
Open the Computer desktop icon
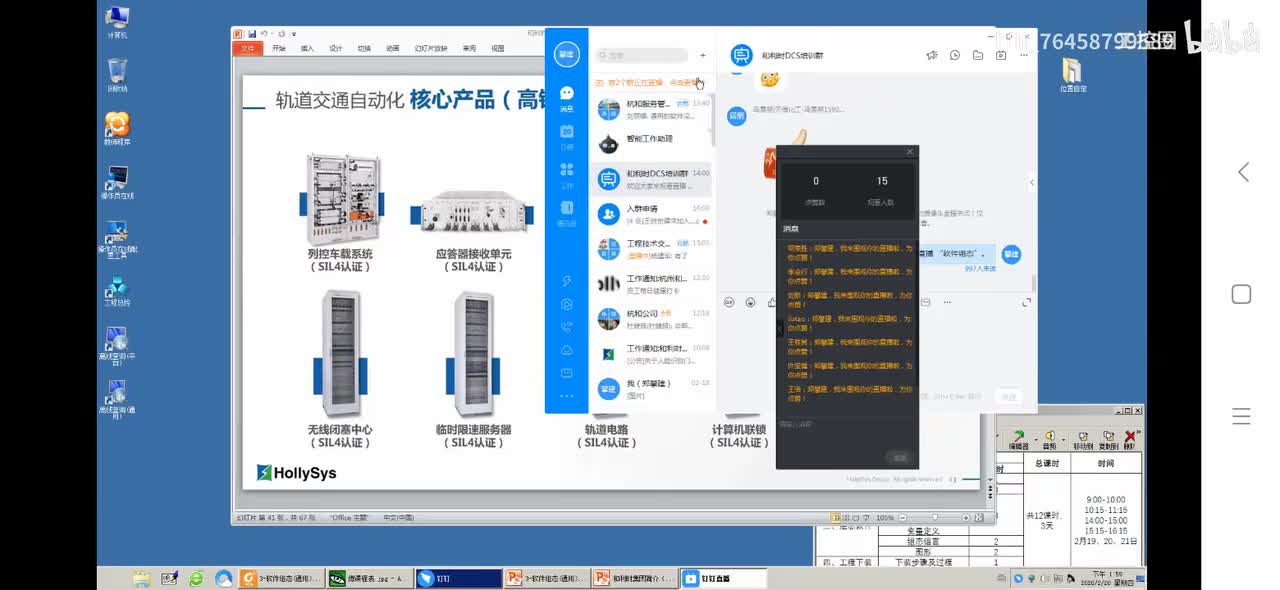tap(117, 21)
